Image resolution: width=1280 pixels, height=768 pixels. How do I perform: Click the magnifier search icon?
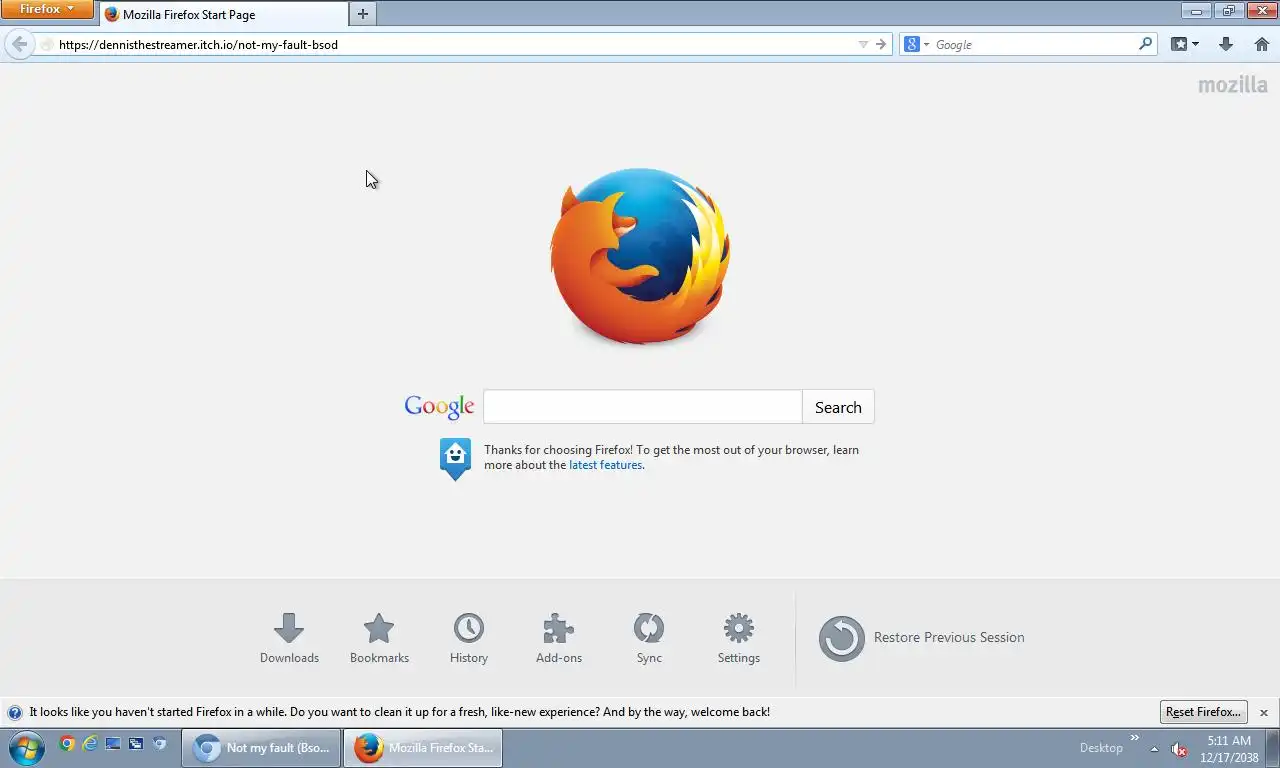tap(1146, 44)
